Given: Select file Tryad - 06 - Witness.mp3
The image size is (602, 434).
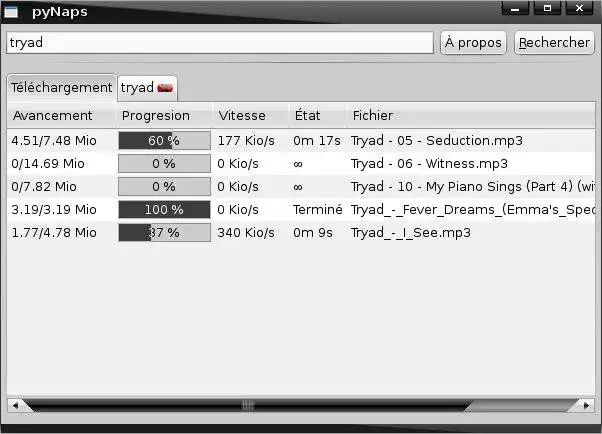Looking at the screenshot, I should (429, 164).
